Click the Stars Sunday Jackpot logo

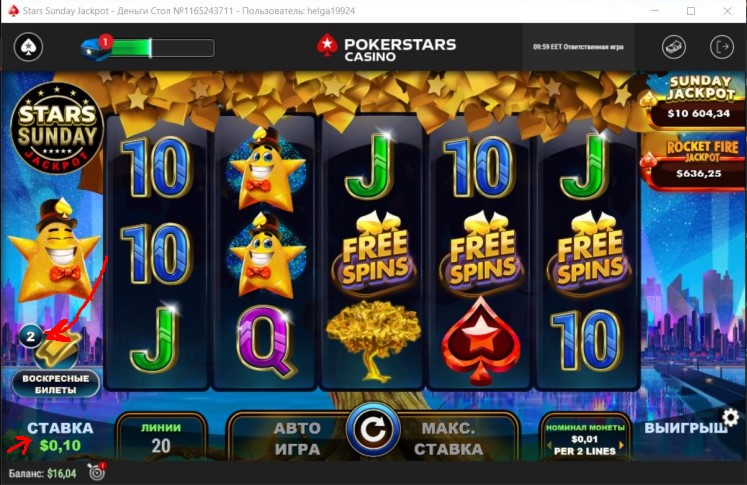coord(57,128)
